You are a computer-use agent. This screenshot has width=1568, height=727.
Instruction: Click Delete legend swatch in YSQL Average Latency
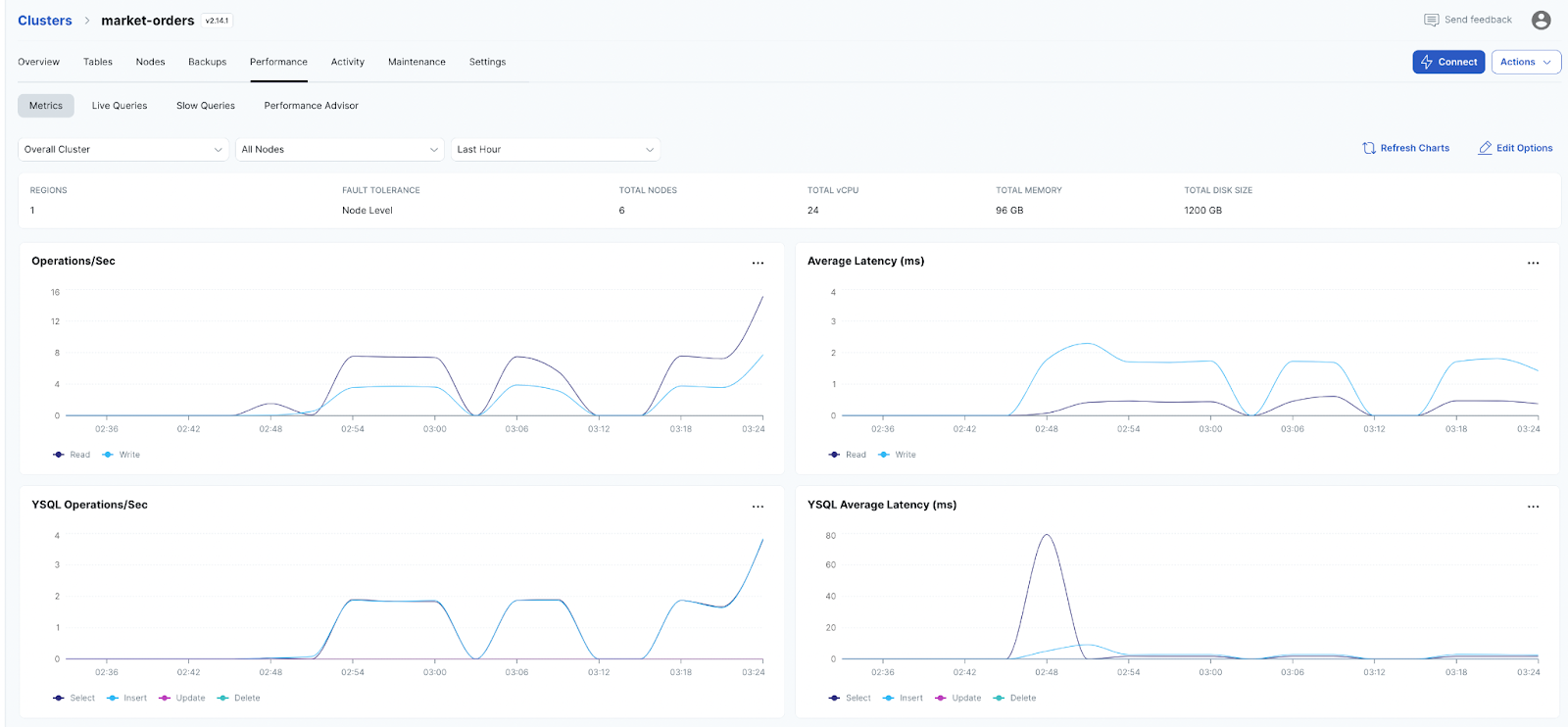click(x=999, y=699)
